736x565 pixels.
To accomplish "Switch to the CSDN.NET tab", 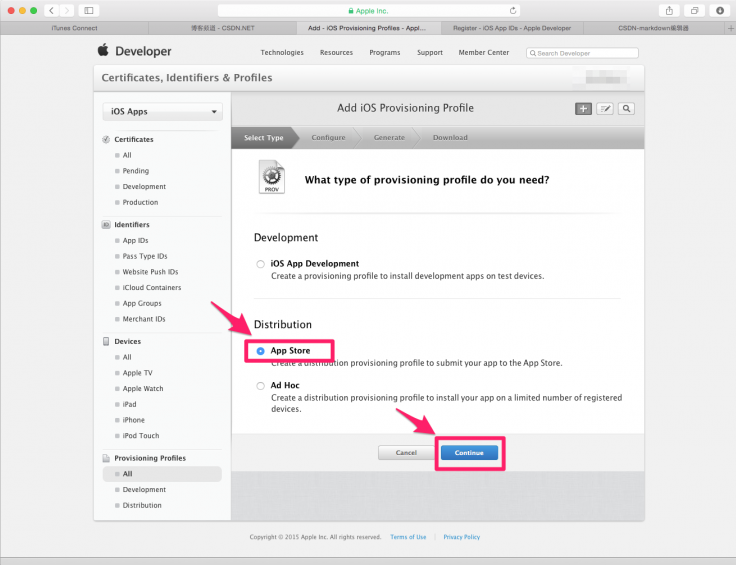I will click(x=222, y=28).
